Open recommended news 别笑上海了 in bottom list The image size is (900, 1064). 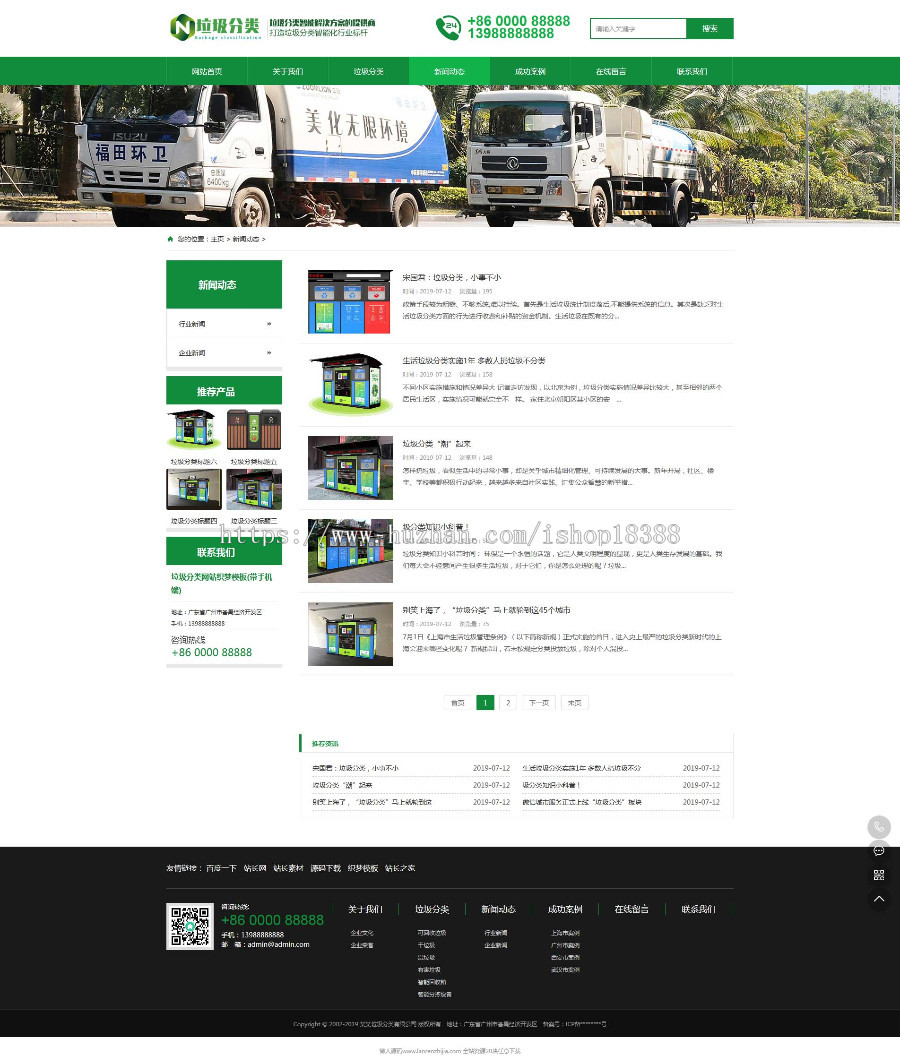(x=372, y=802)
